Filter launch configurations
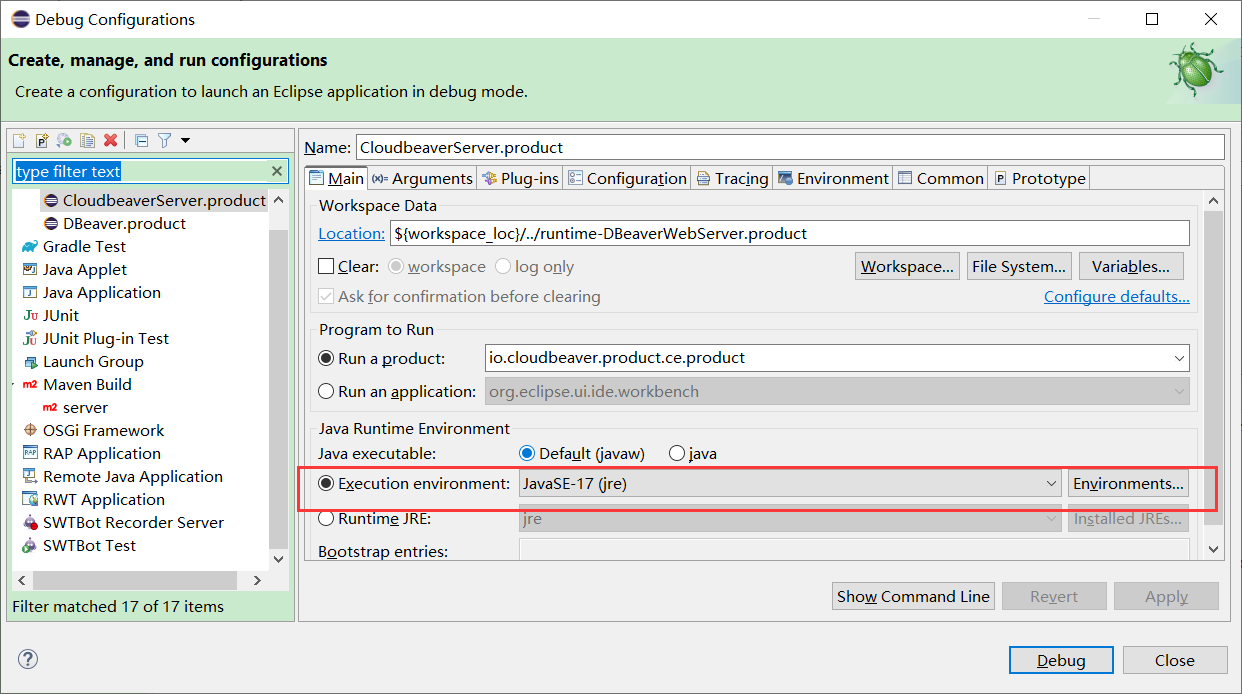1242x694 pixels. tap(165, 140)
